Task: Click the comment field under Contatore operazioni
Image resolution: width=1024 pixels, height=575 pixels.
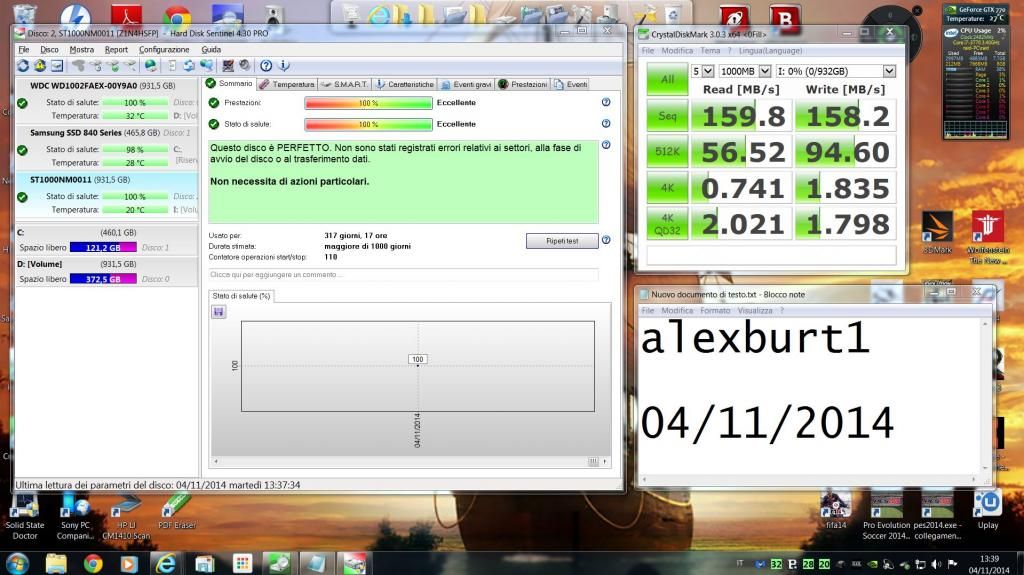Action: 403,273
